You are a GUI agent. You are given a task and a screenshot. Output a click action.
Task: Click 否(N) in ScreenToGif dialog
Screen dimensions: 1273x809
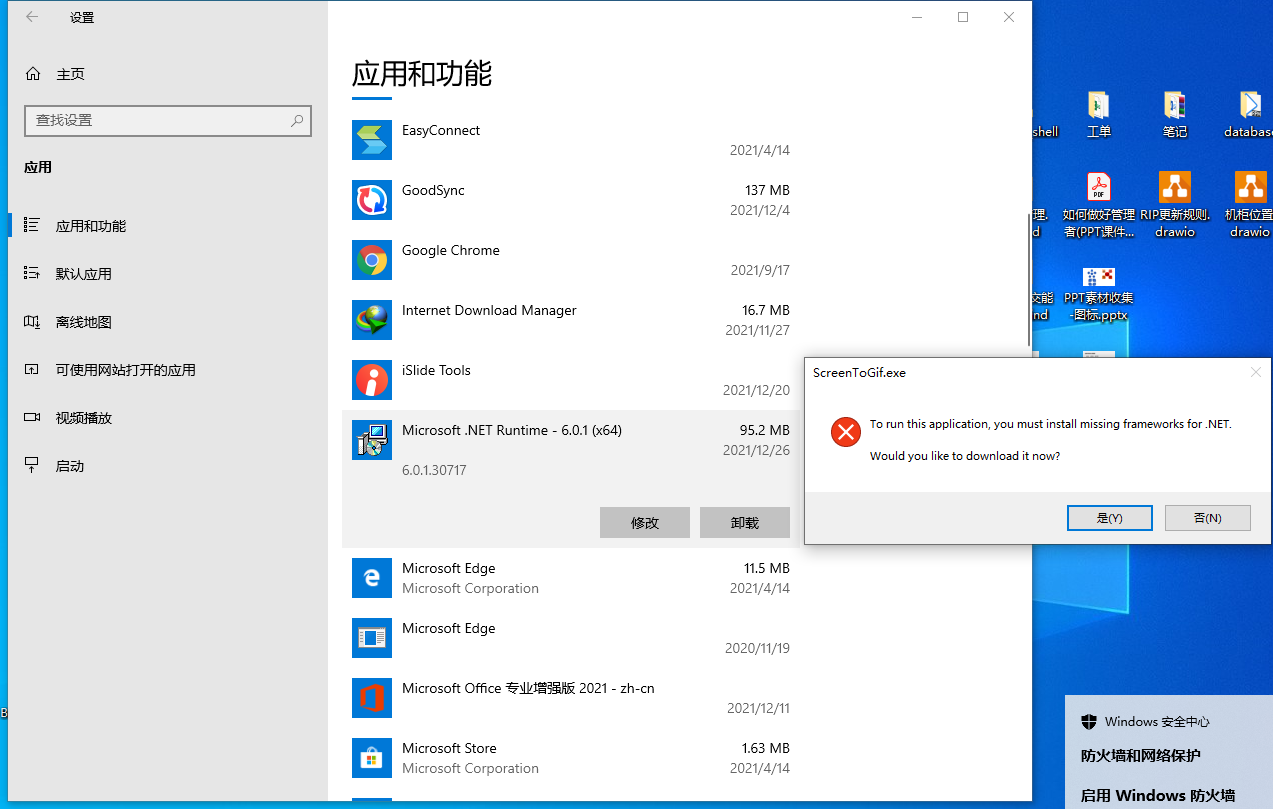tap(1208, 518)
